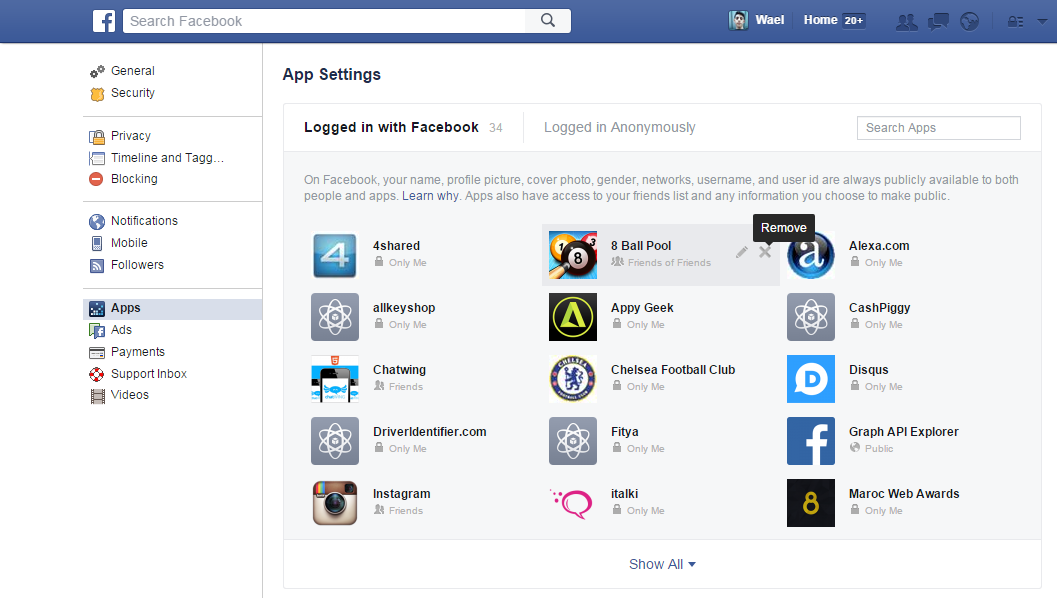Open the Learn why link
This screenshot has width=1057, height=598.
(430, 196)
